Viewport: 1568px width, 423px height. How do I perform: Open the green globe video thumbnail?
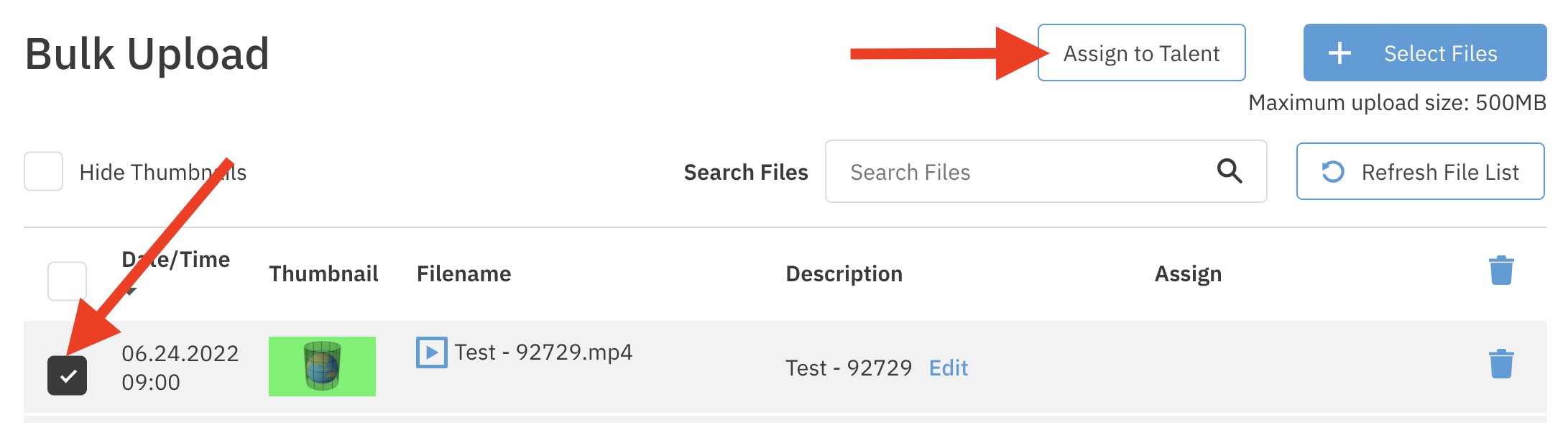coord(322,366)
